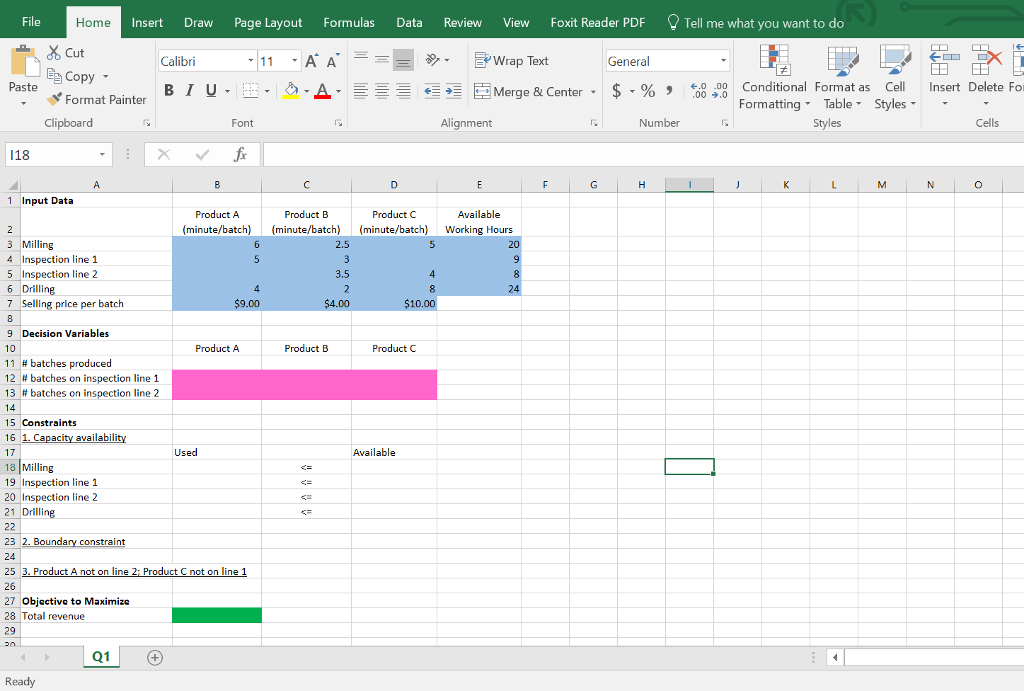
Task: Open Number format dialog launcher
Action: [725, 123]
